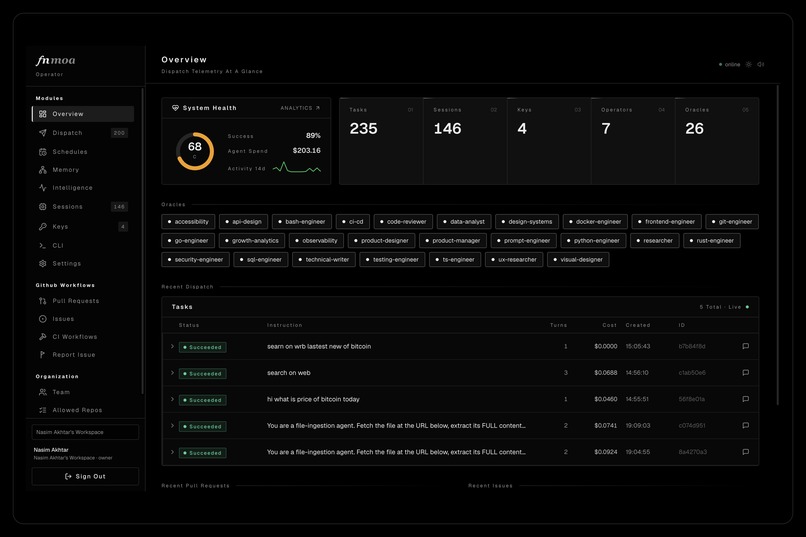Open the Dispatch module
Screen dimensions: 806x537
(82, 133)
